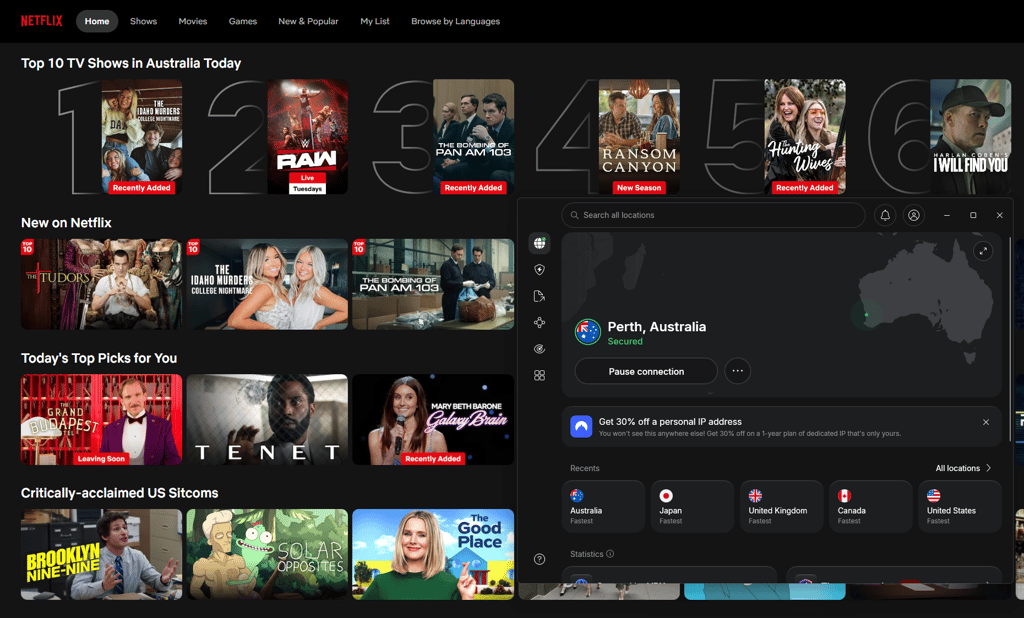
Task: Click the green Secured status text
Action: pos(625,341)
